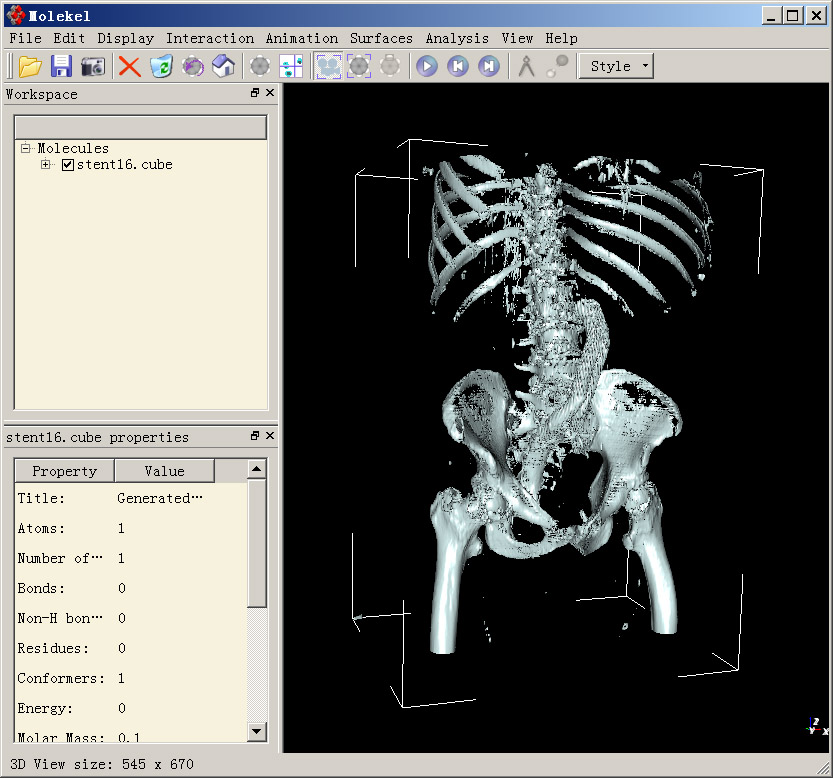The height and width of the screenshot is (778, 833).
Task: Select the Residues: property row
Action: click(131, 648)
